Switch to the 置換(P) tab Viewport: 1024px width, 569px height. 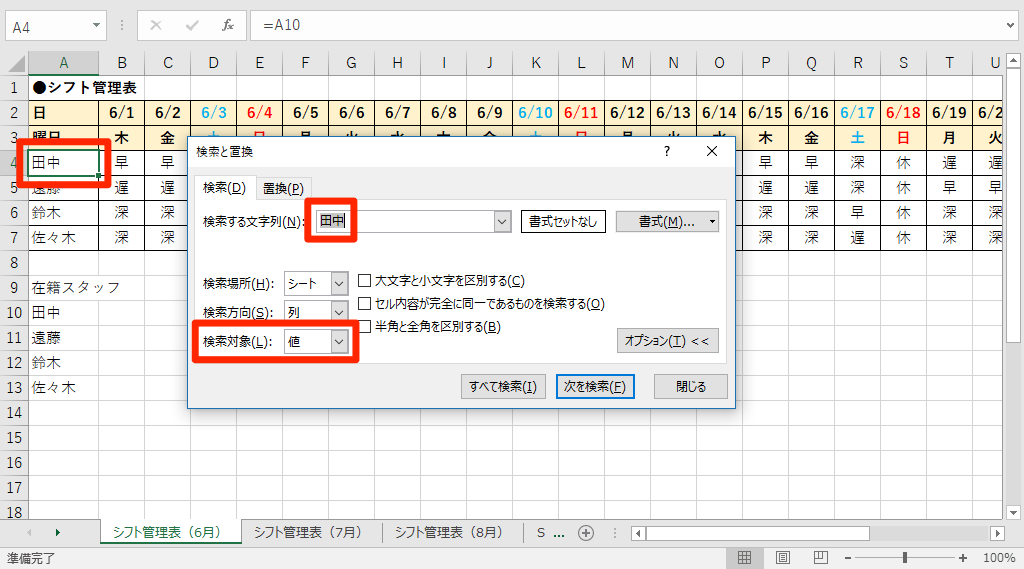[x=283, y=189]
